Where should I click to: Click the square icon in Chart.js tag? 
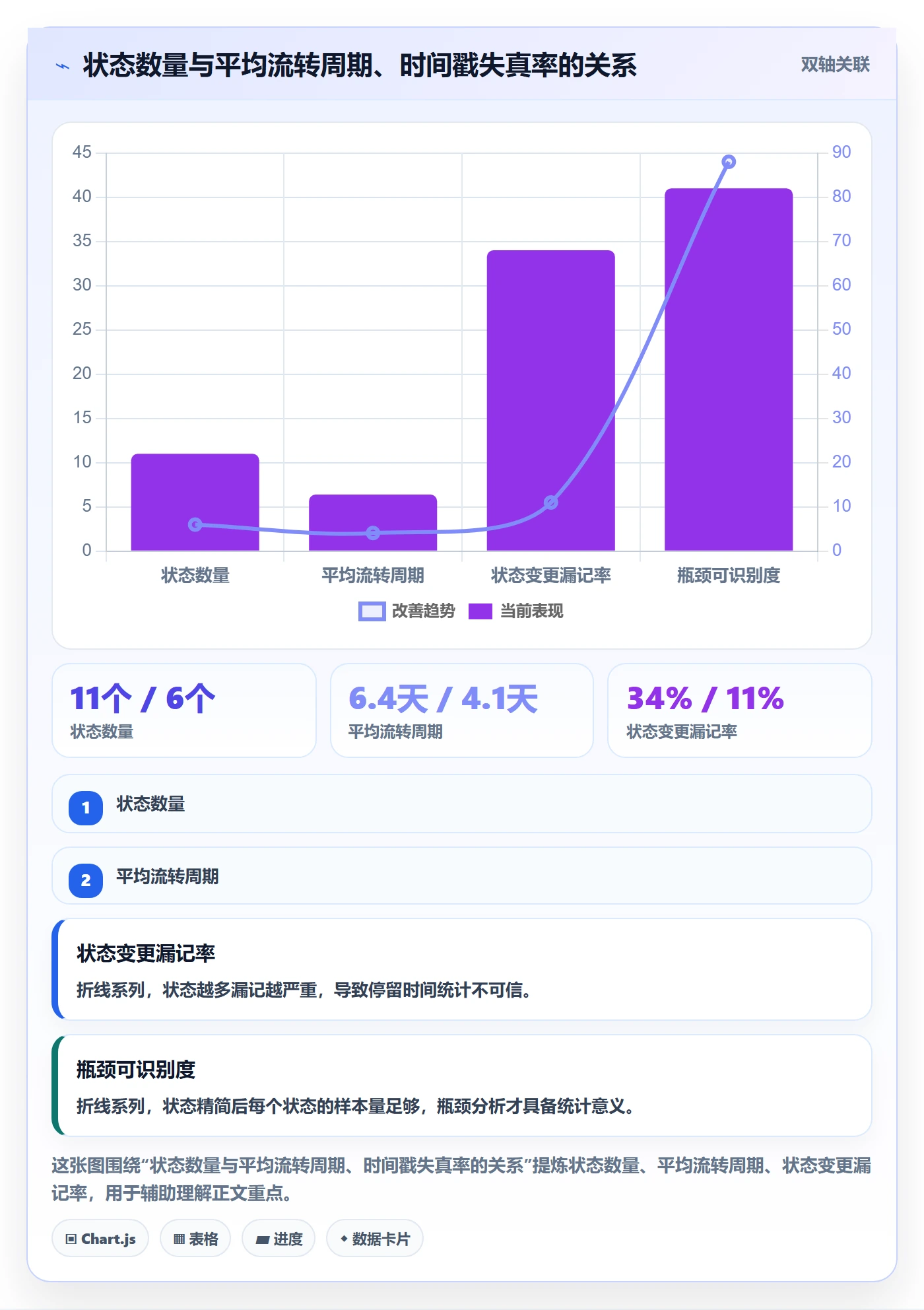pyautogui.click(x=71, y=1239)
